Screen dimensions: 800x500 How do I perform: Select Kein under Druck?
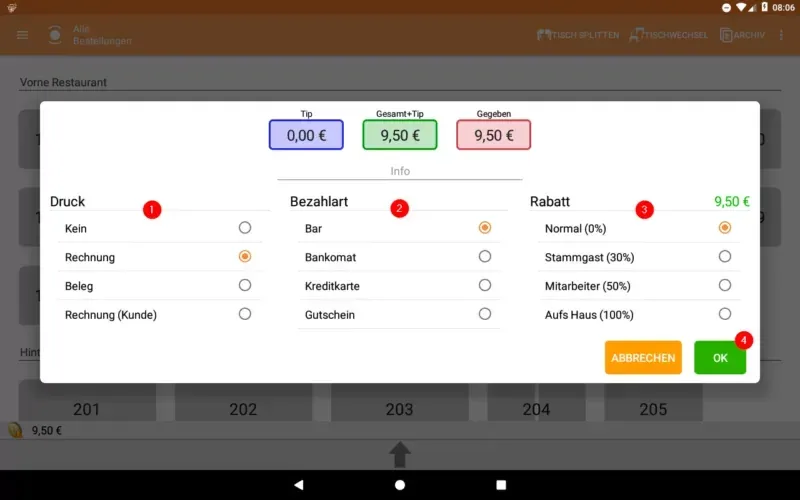[245, 228]
